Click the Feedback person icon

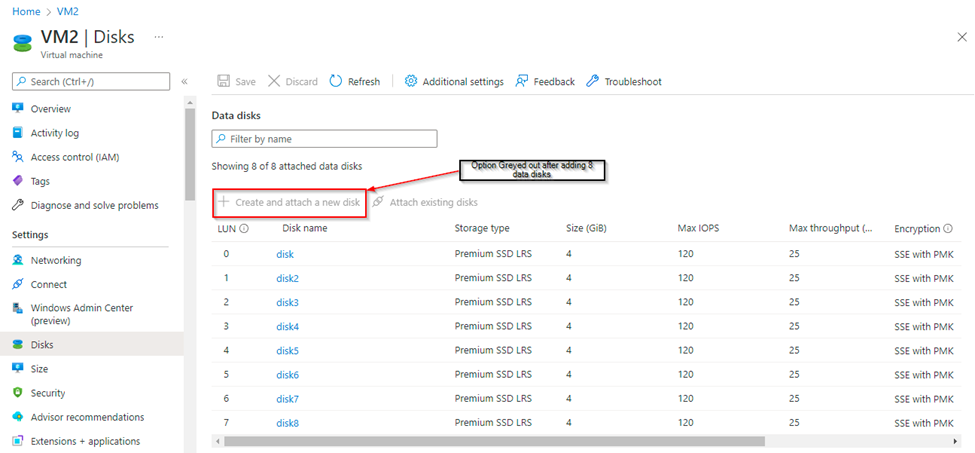coord(522,81)
